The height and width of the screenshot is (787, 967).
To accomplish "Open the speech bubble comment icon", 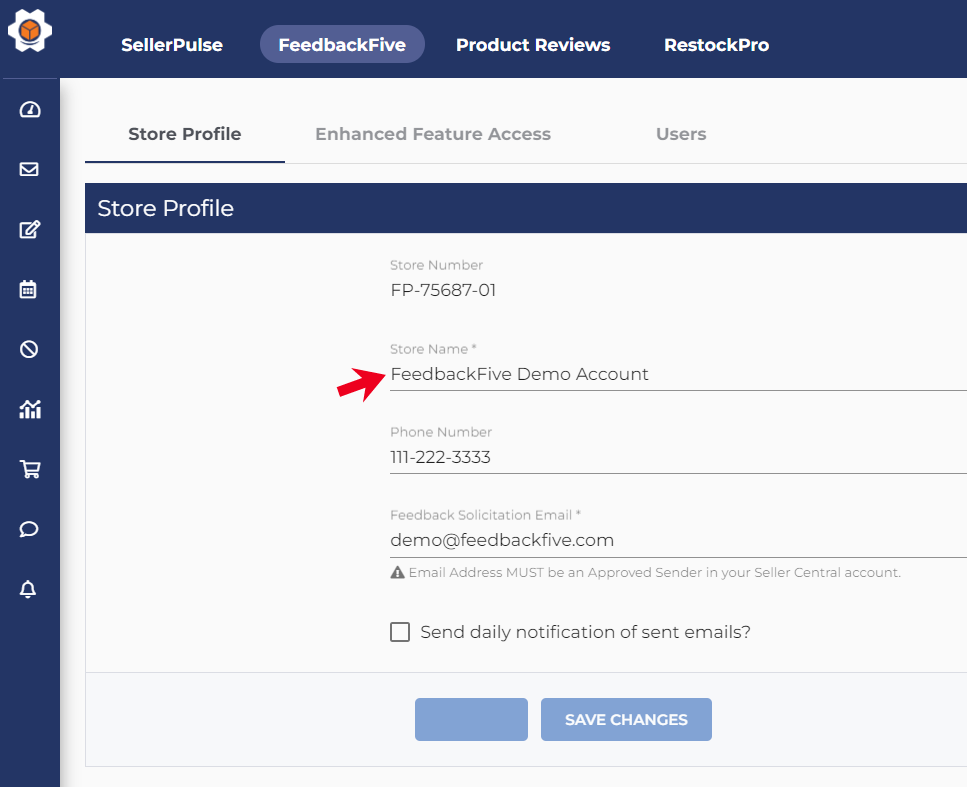I will [x=29, y=529].
